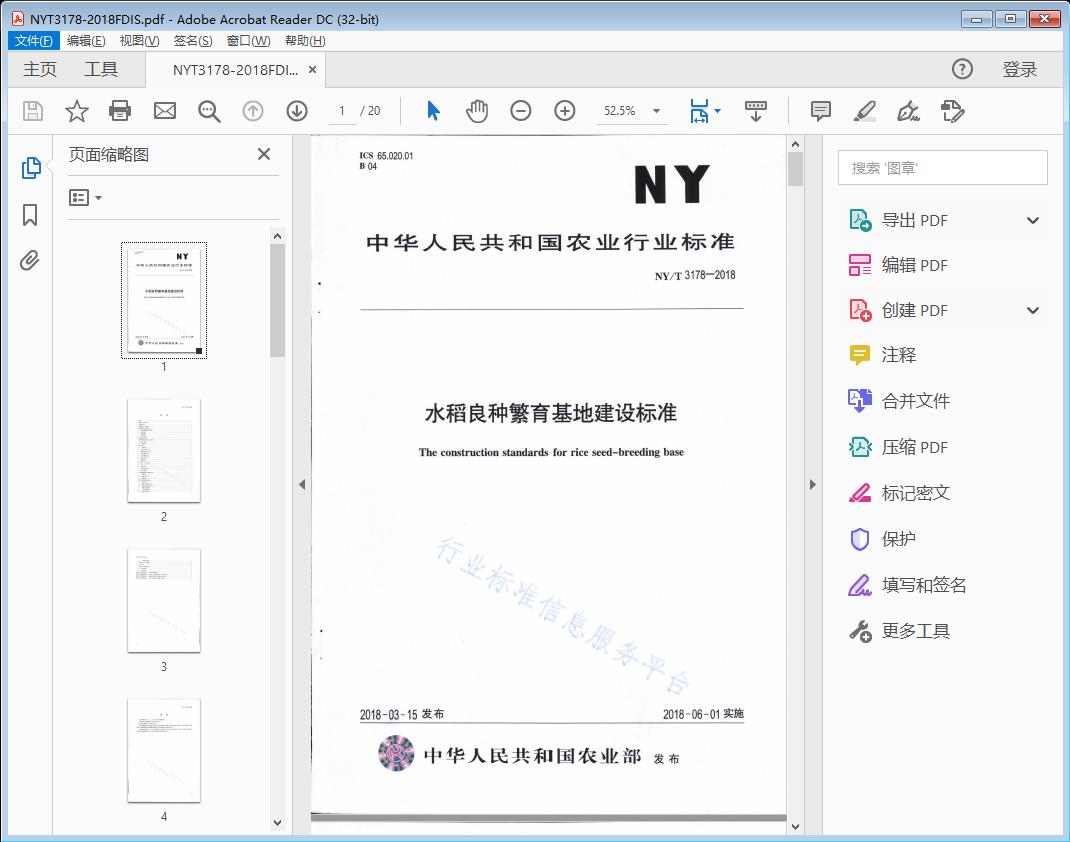Click the 登录 sign-in button

click(x=1019, y=69)
